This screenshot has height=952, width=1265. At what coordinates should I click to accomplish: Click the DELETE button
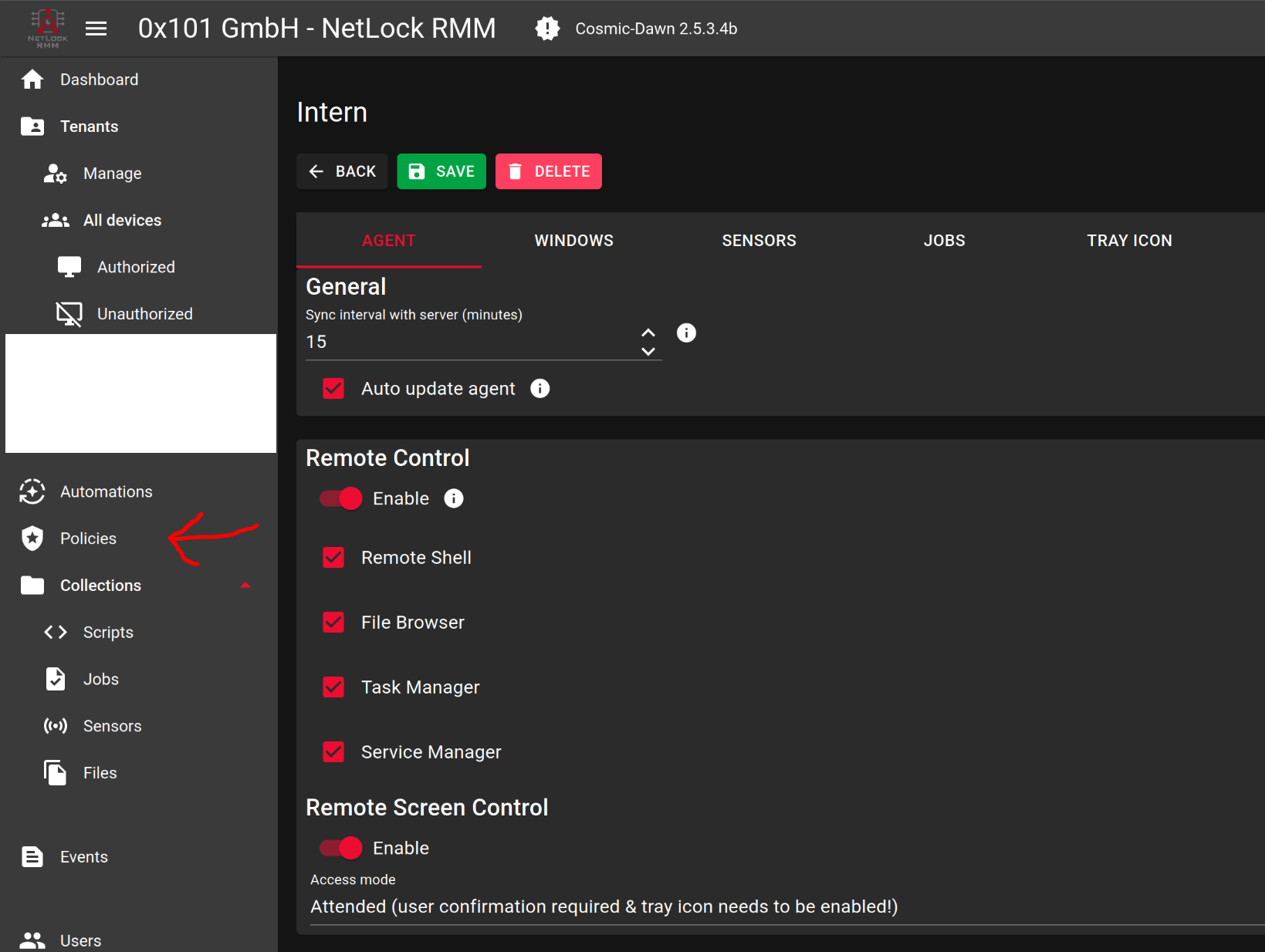click(x=548, y=171)
